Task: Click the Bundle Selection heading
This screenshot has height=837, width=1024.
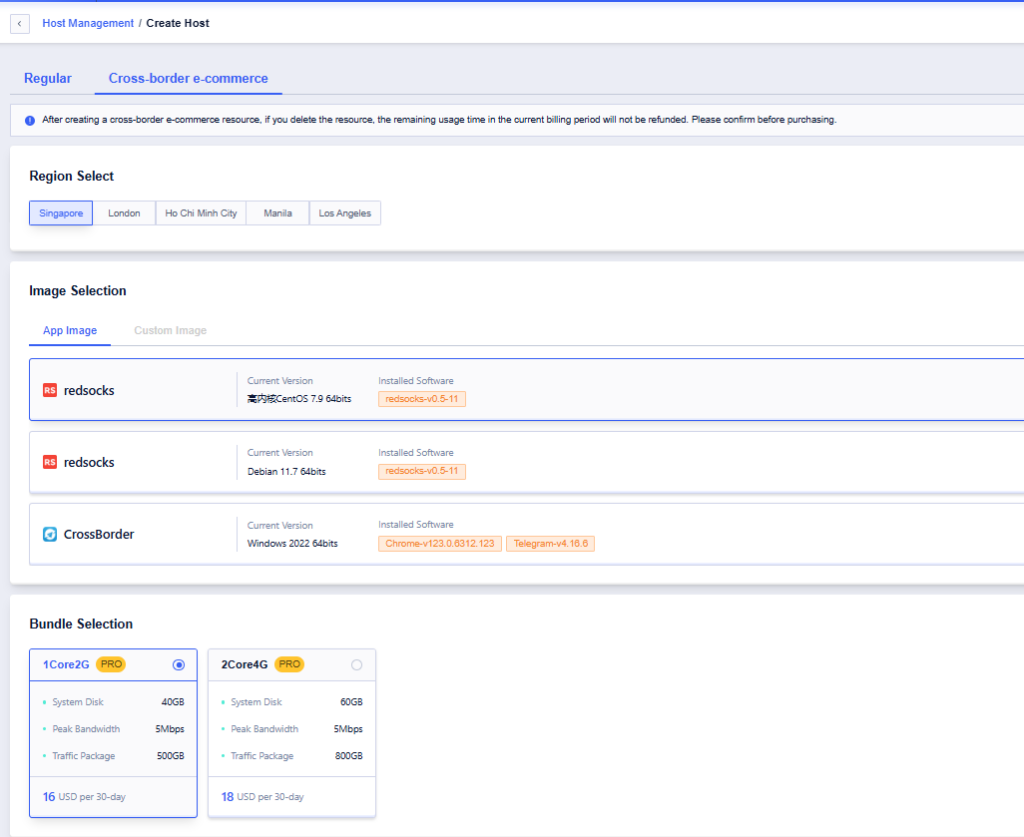Action: click(x=81, y=624)
